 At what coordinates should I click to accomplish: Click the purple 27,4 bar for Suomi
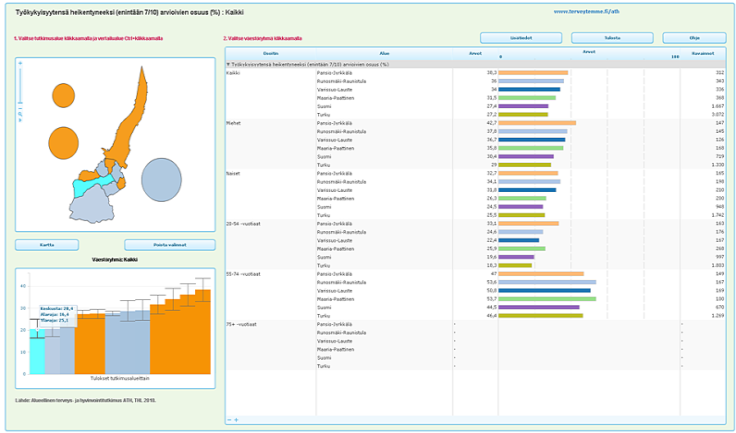coord(523,106)
